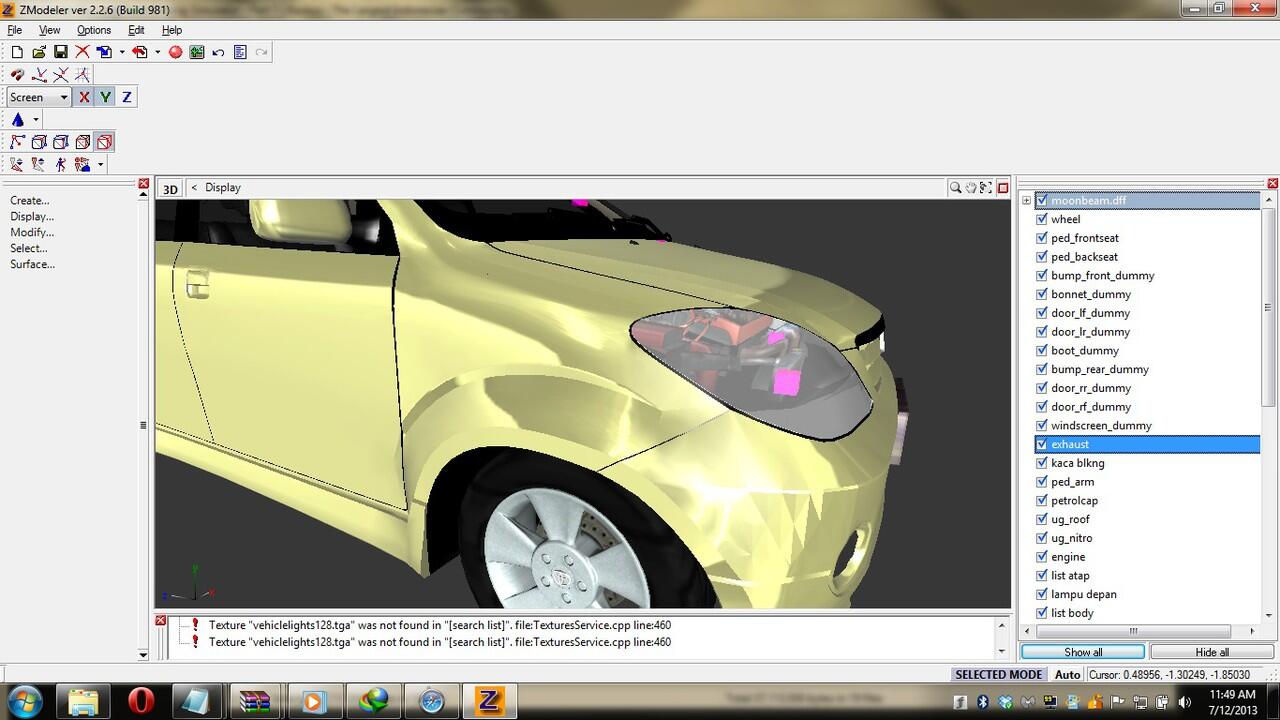1280x720 pixels.
Task: Toggle visibility checkbox for bonnet_dummy
Action: pyautogui.click(x=1042, y=294)
